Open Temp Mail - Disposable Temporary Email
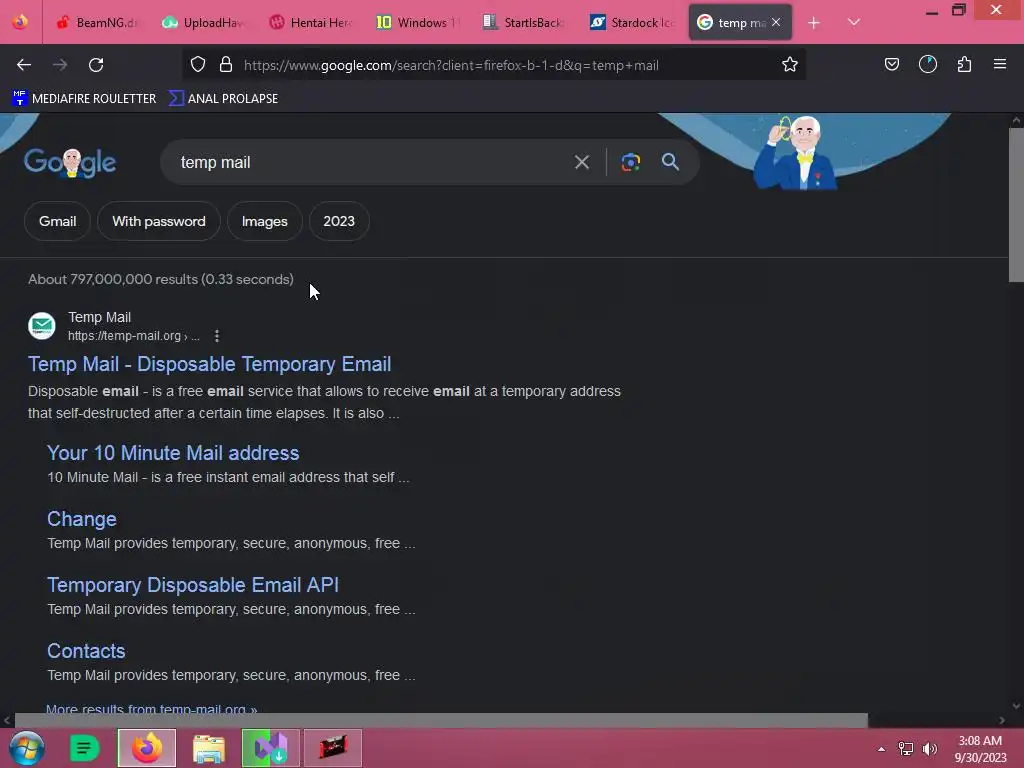1024x768 pixels. pos(210,364)
